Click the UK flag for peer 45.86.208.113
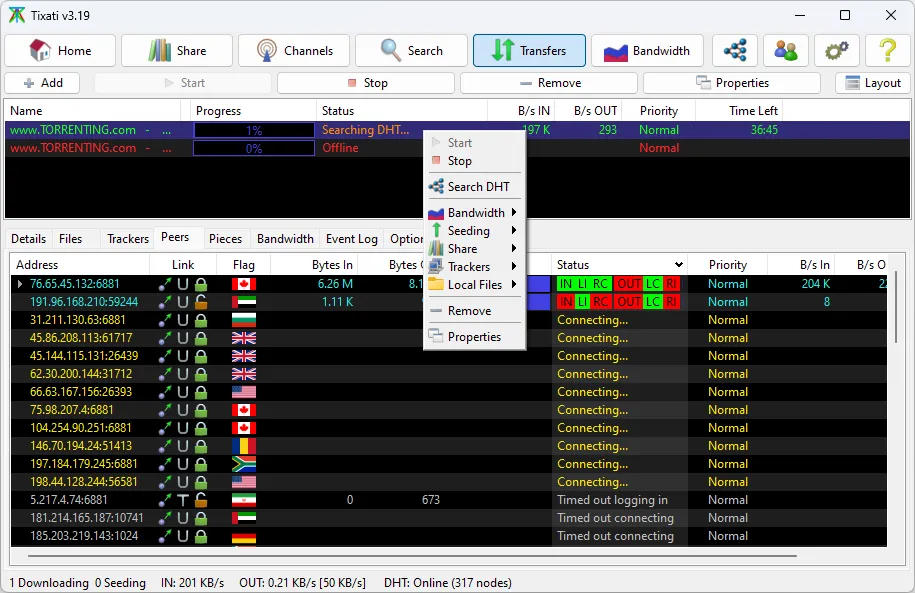 click(x=244, y=338)
